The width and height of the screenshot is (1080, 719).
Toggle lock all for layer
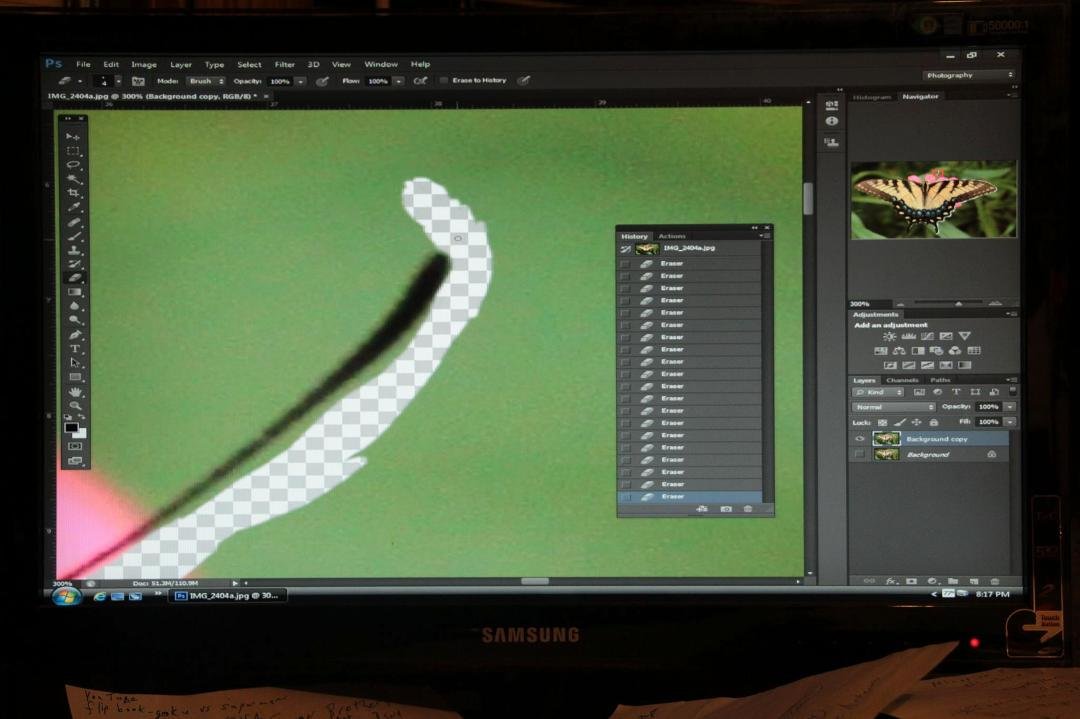933,422
